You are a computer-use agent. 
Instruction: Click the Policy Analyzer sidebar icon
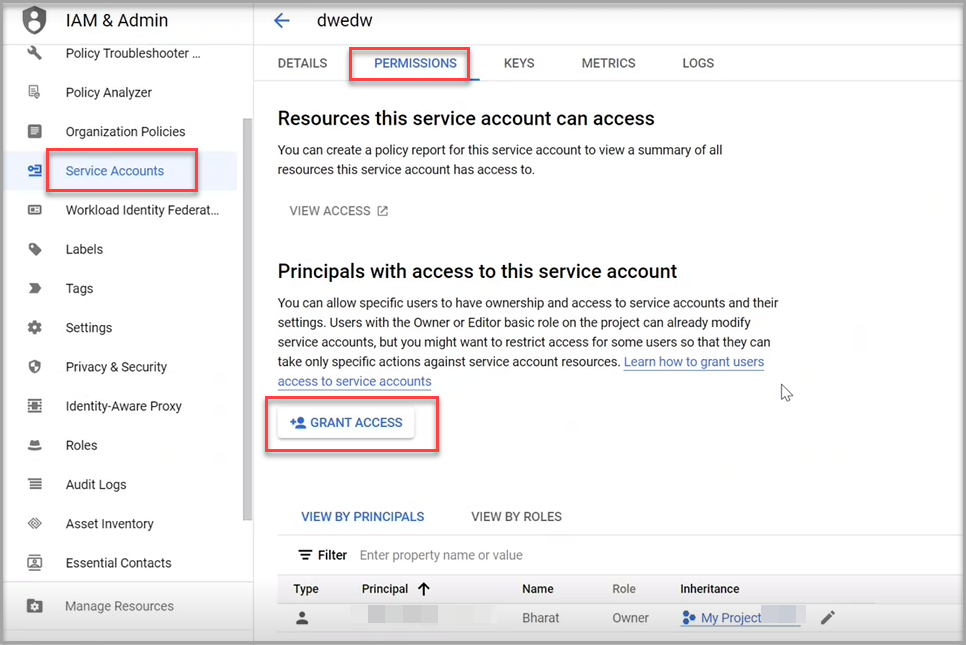pos(35,92)
